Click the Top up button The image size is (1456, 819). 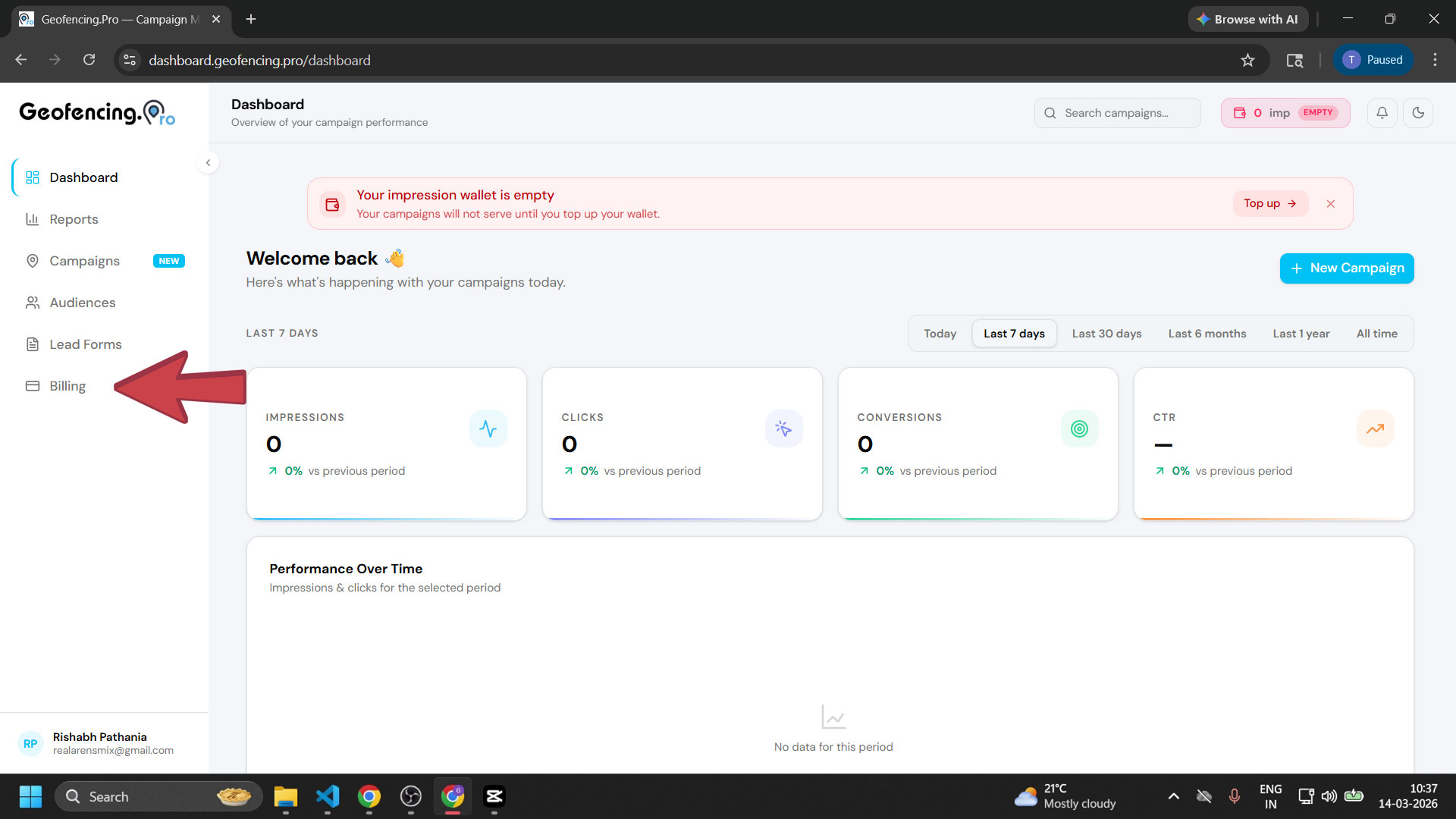point(1269,203)
